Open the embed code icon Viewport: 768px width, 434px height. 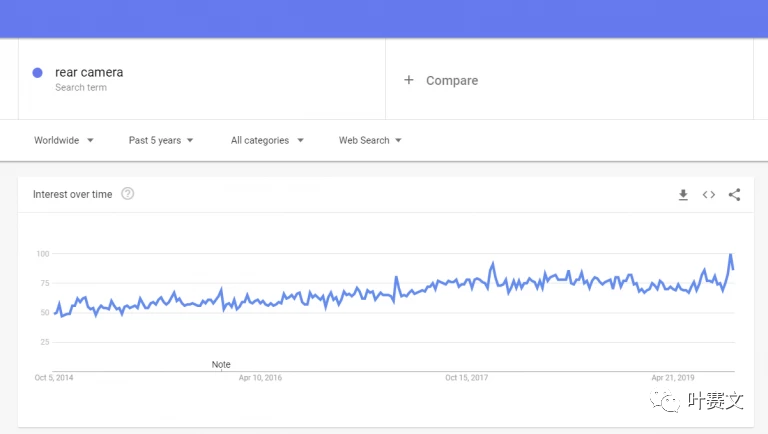tap(708, 195)
